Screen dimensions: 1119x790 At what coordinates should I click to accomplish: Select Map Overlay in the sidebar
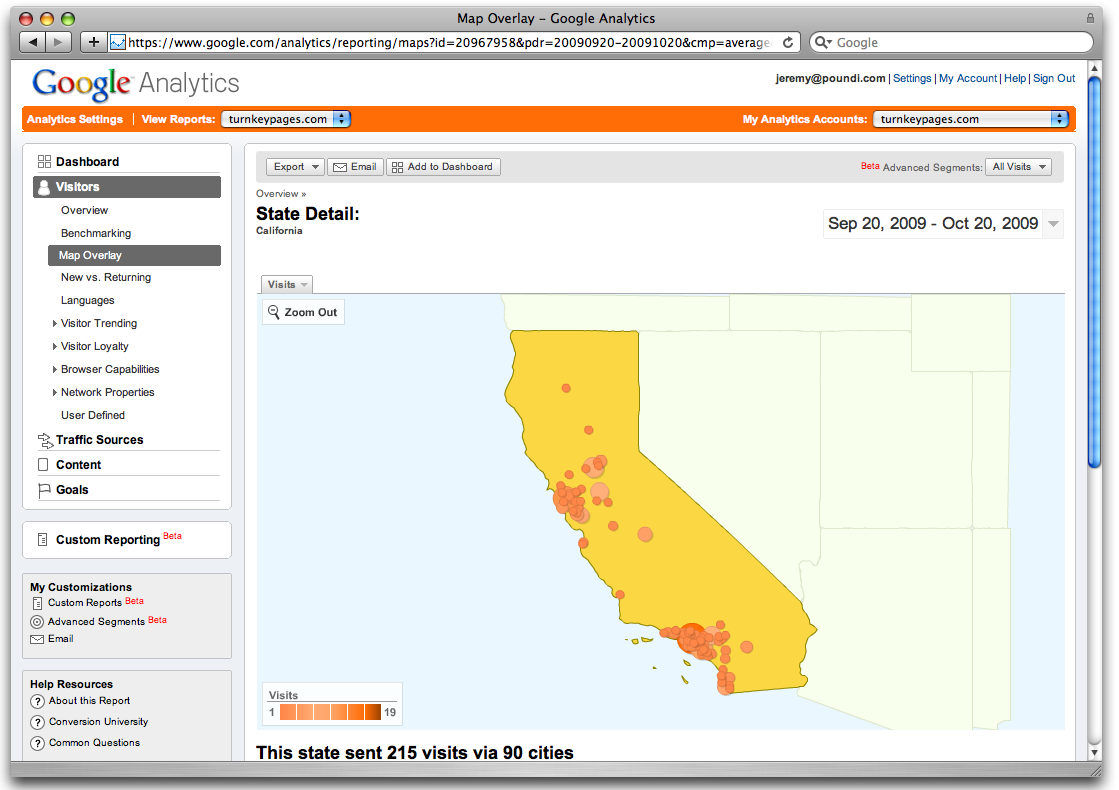[134, 255]
